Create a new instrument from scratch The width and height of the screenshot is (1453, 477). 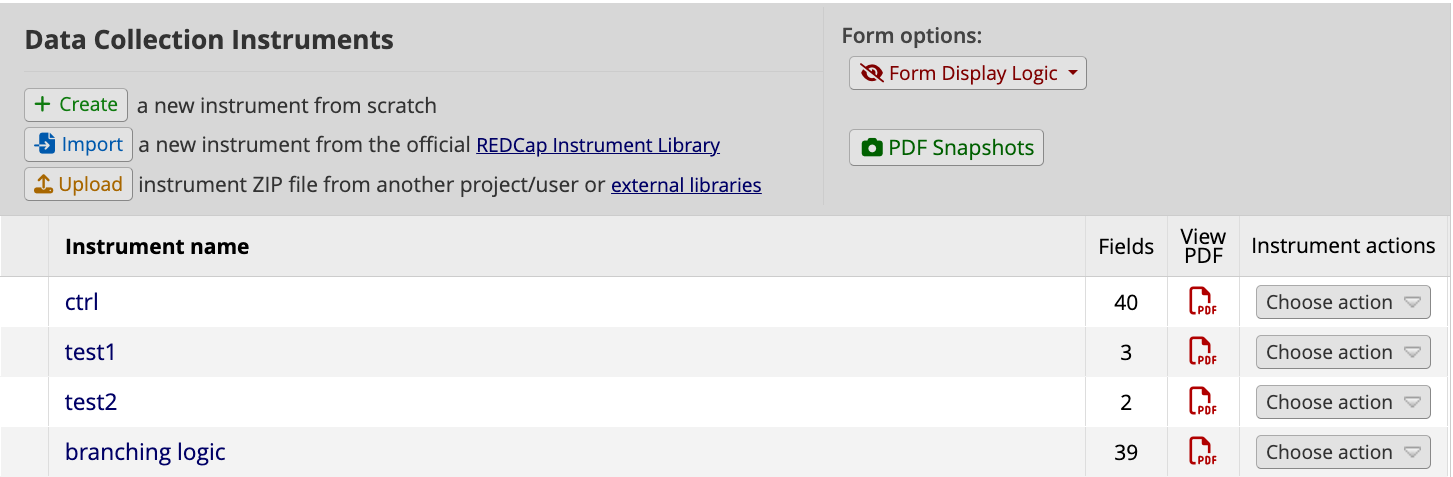pyautogui.click(x=76, y=104)
